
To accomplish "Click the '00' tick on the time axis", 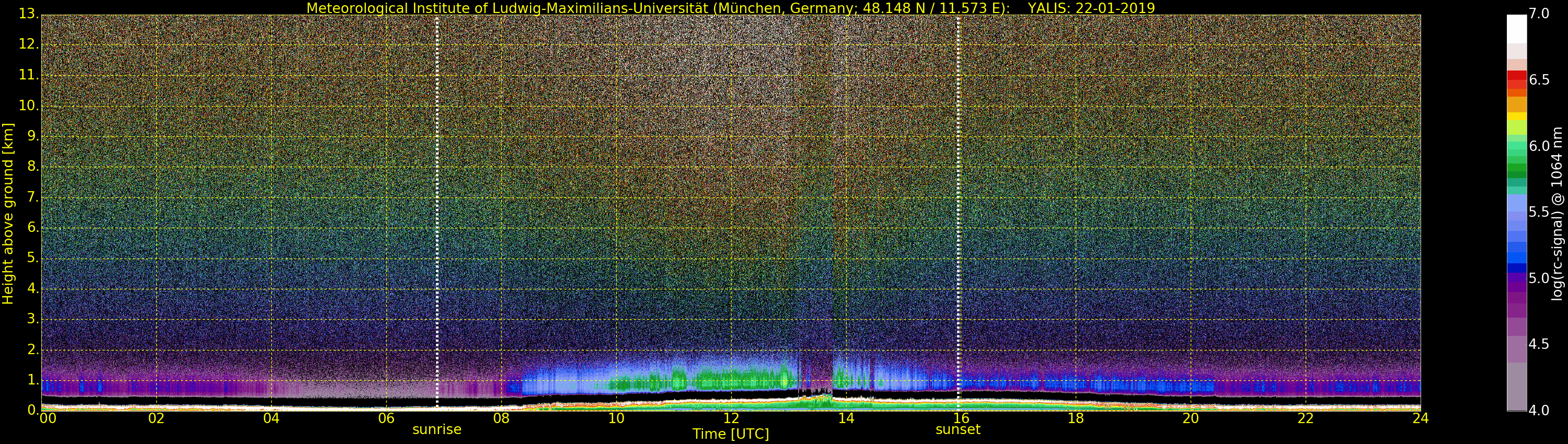I will pos(47,418).
